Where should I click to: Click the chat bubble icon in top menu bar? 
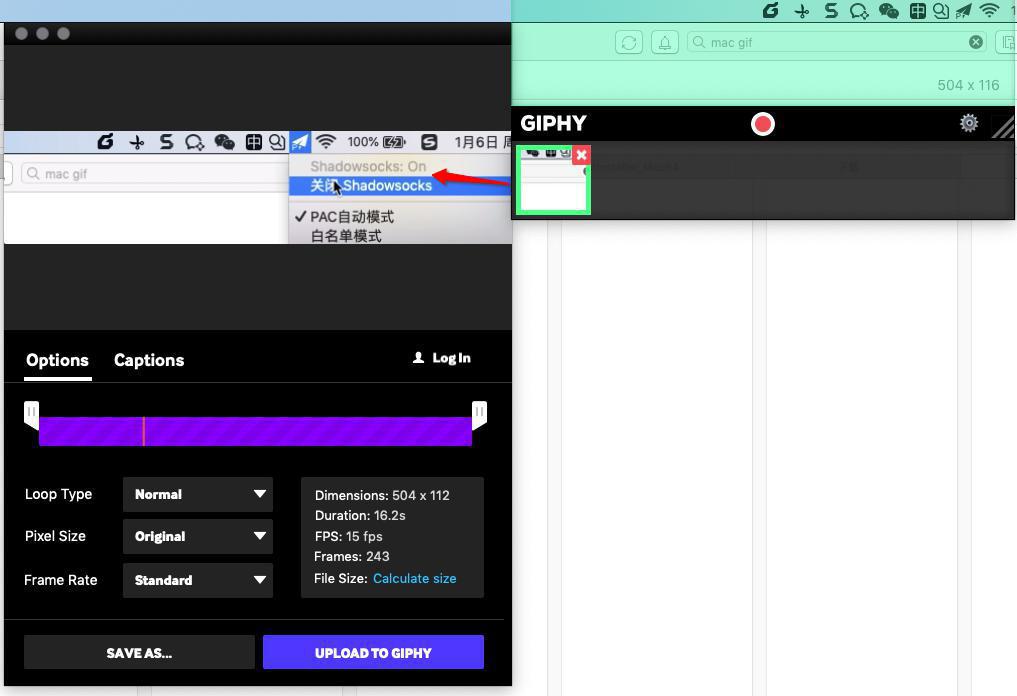[859, 11]
